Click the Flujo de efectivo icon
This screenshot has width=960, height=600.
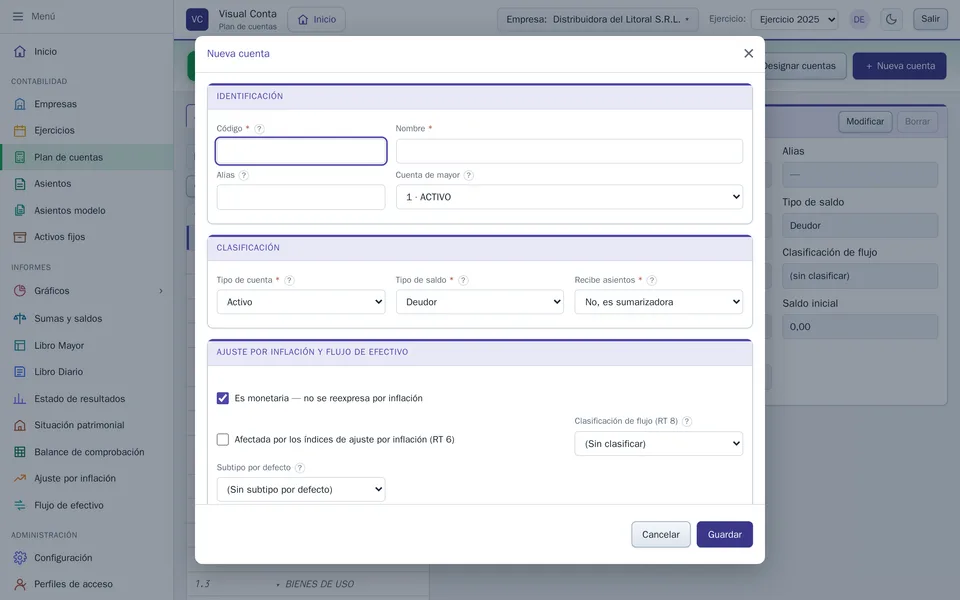[x=20, y=505]
